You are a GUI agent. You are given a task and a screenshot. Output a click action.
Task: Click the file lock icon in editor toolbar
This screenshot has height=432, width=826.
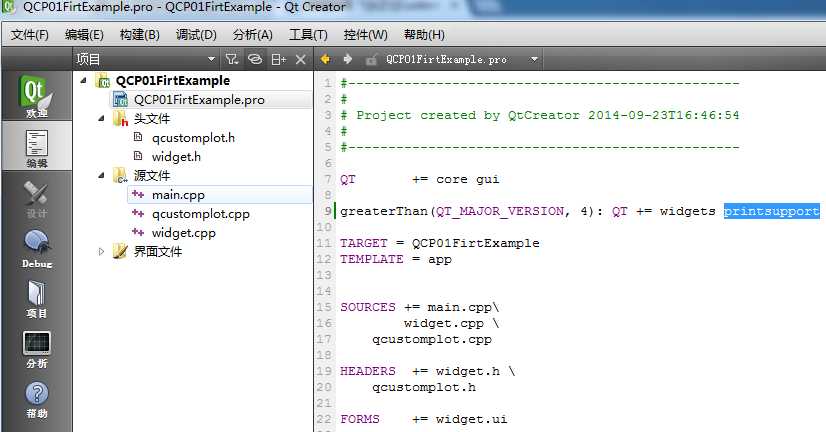click(371, 60)
